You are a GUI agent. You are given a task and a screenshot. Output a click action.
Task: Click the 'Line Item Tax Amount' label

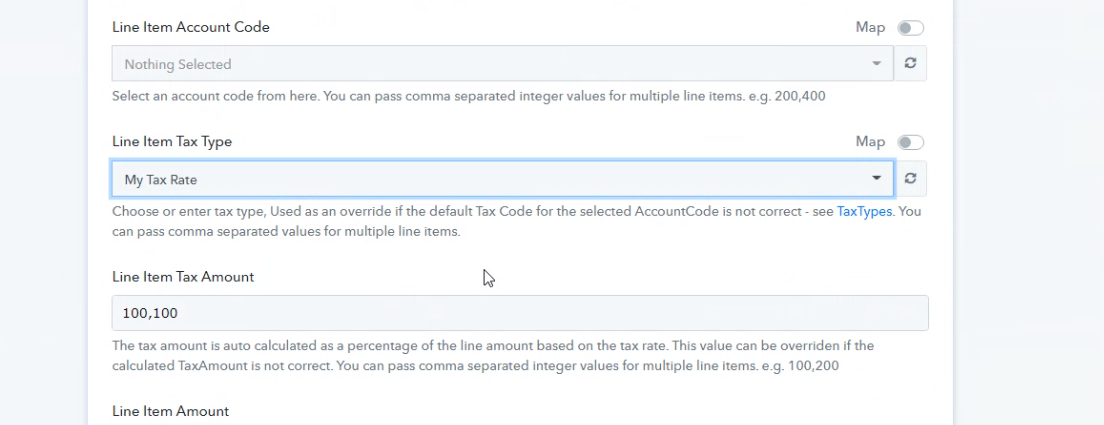pos(183,277)
